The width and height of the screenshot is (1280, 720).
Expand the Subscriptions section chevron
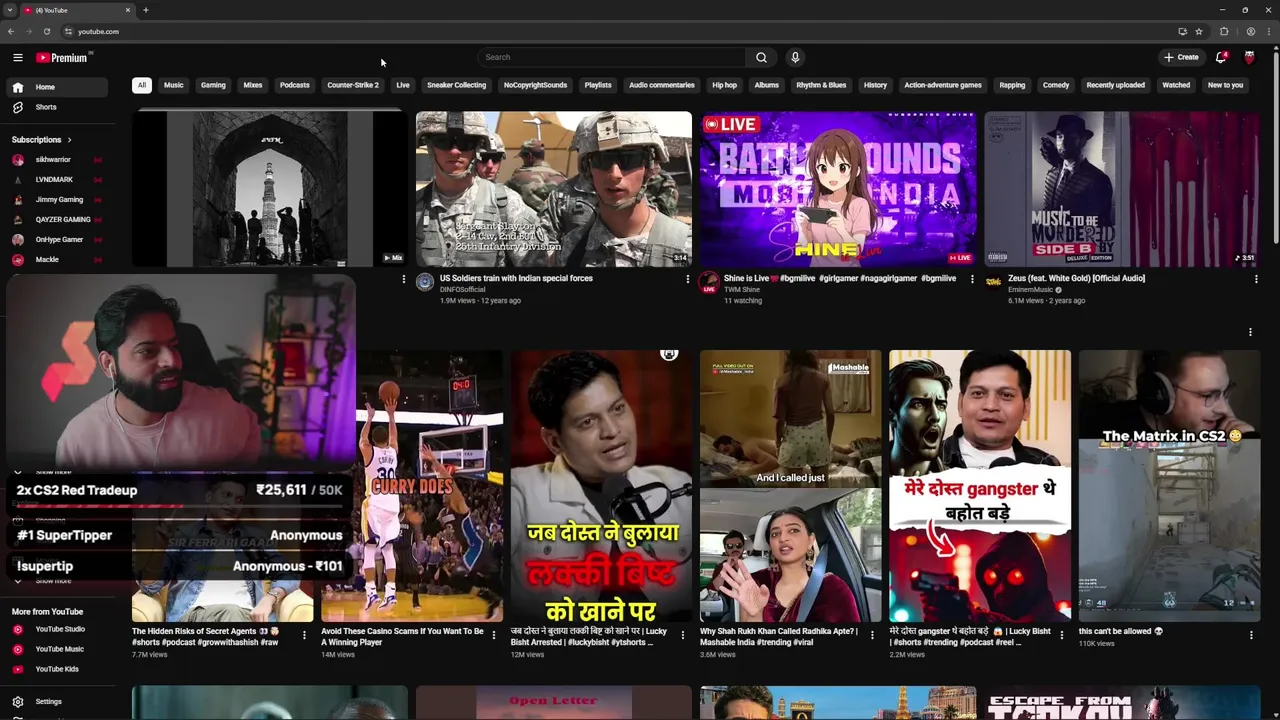(69, 140)
